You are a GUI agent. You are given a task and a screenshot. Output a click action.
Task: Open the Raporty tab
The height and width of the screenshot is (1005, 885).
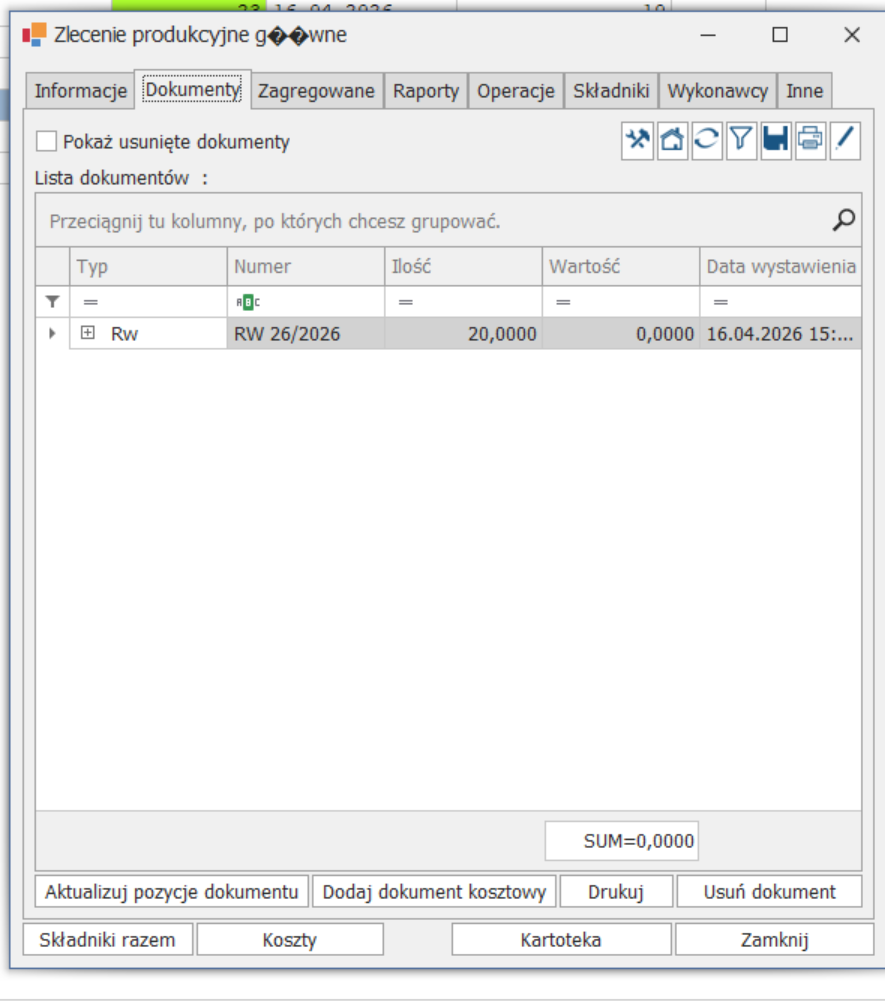click(x=425, y=91)
